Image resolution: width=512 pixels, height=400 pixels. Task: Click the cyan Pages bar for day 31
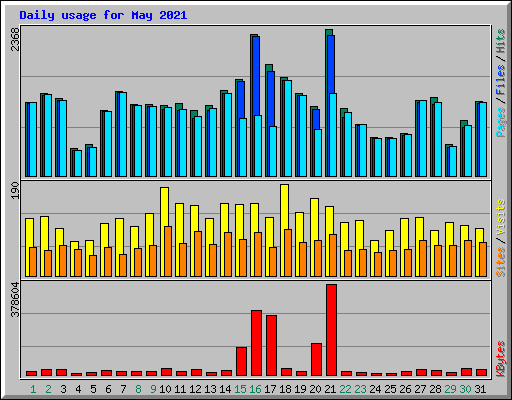tap(483, 139)
